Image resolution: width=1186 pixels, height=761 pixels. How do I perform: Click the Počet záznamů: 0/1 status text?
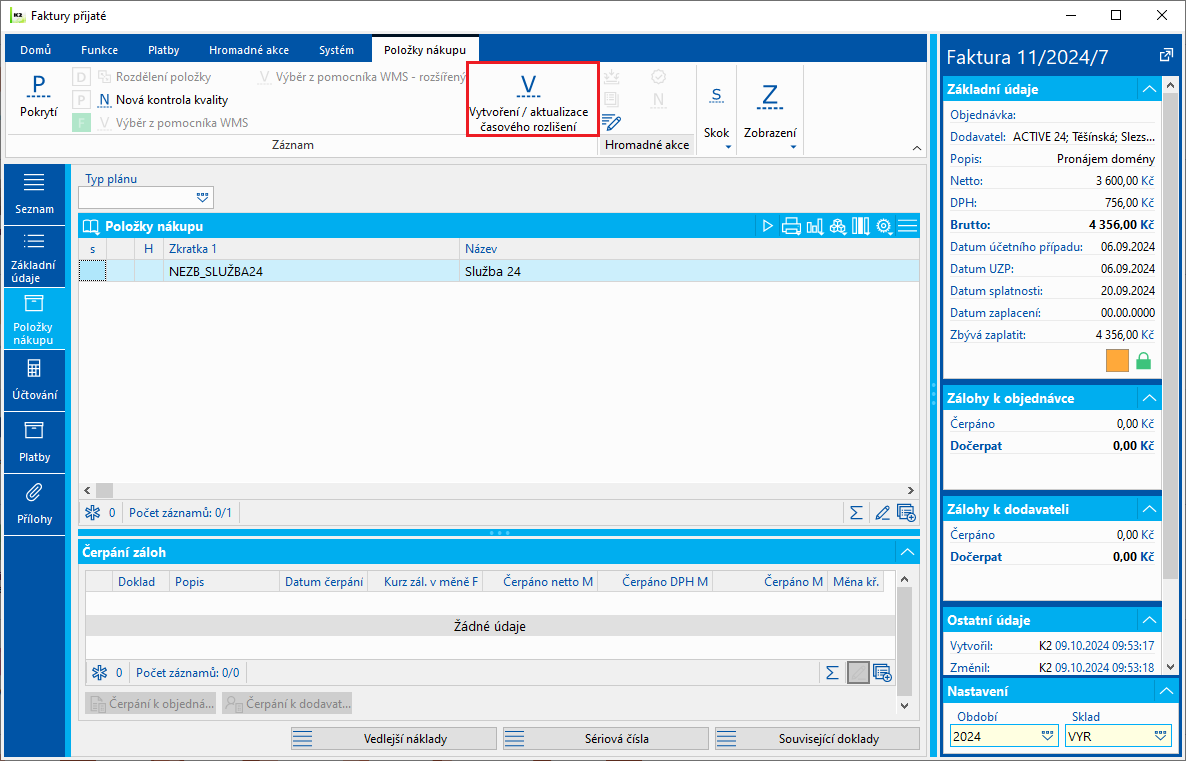tap(180, 513)
